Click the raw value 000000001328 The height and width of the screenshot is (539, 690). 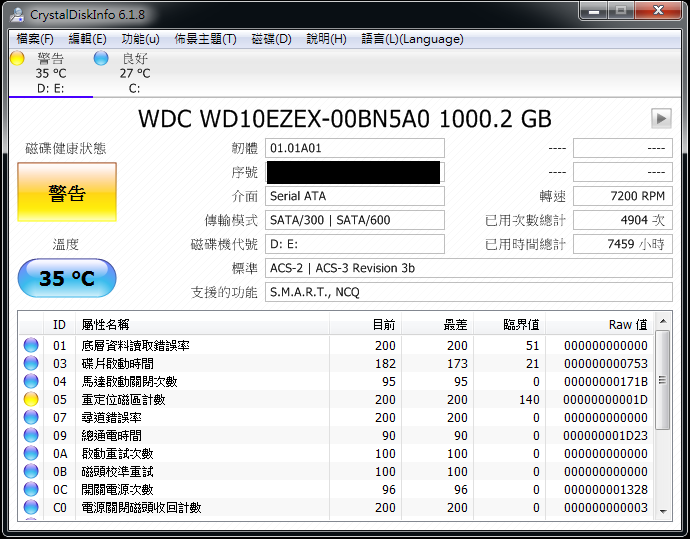(606, 489)
